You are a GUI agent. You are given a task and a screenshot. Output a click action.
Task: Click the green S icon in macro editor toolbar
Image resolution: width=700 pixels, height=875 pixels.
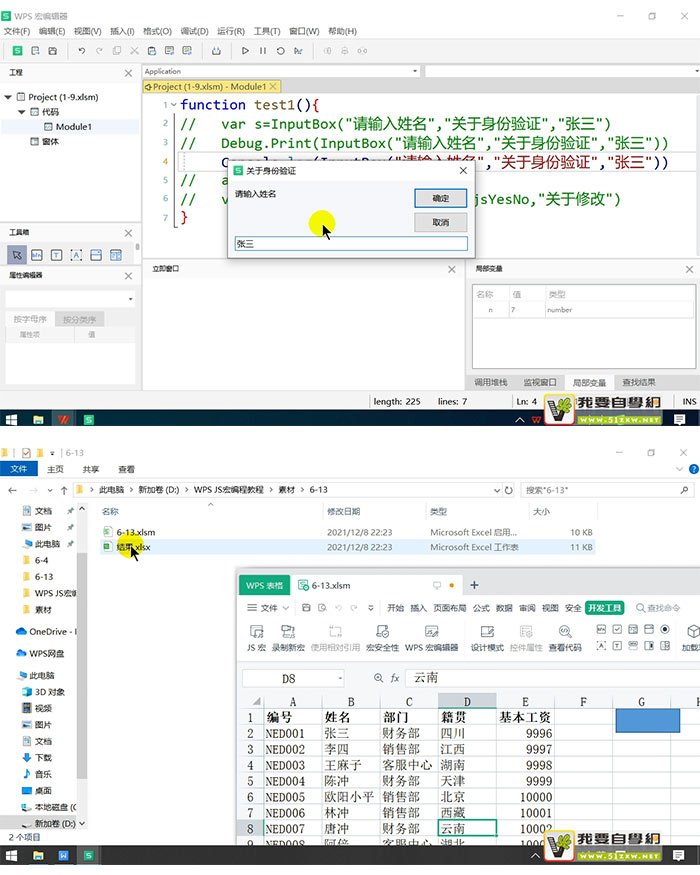click(17, 51)
